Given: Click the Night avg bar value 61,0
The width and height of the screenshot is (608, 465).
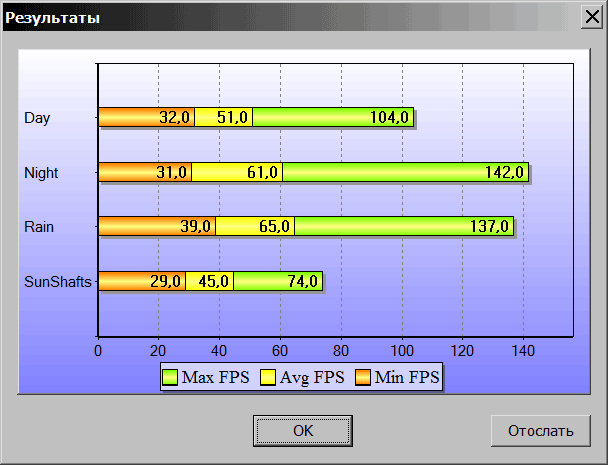Looking at the screenshot, I should tap(262, 173).
